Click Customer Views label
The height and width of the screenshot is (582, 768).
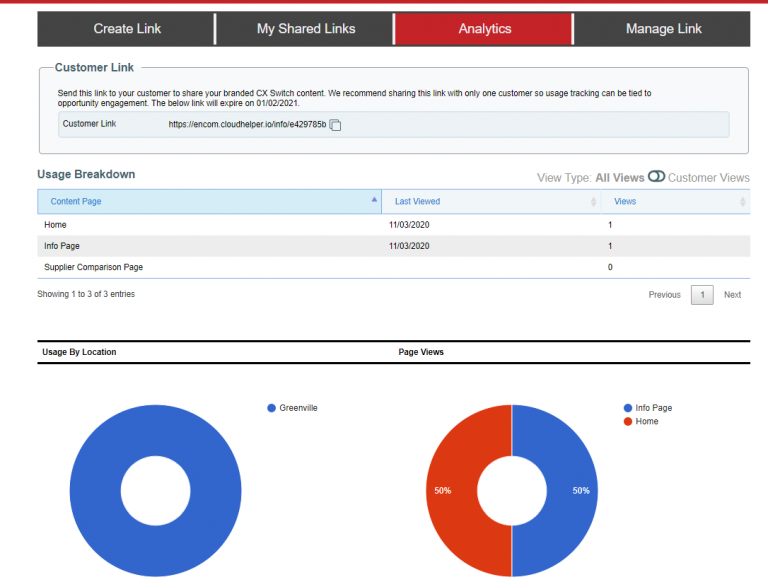tap(708, 178)
